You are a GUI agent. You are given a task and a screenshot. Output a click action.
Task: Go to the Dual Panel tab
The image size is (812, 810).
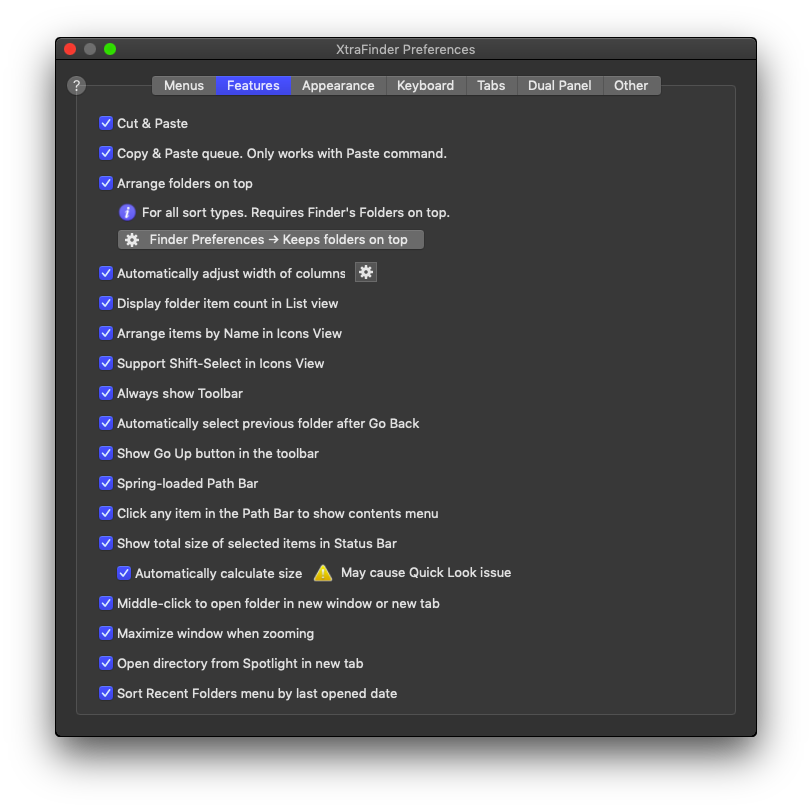point(560,86)
